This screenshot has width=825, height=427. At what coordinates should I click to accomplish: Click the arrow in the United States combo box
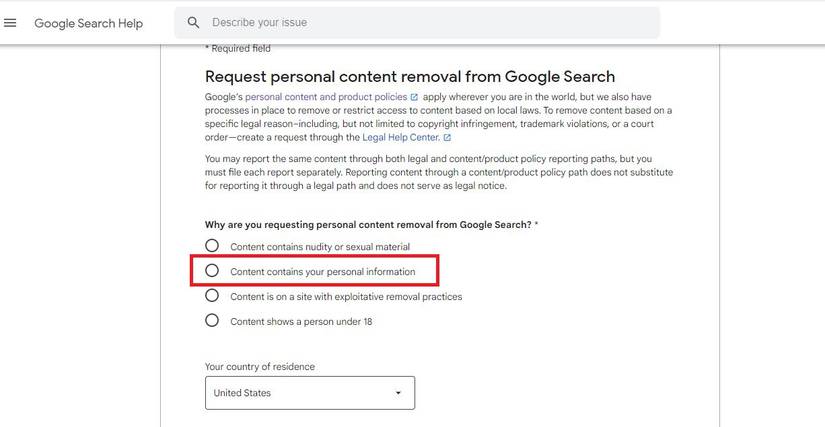pyautogui.click(x=398, y=393)
